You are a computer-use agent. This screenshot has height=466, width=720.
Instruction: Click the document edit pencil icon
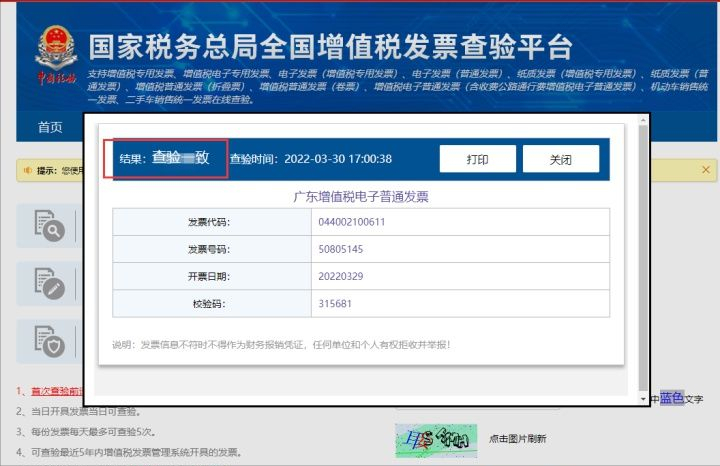pos(49,283)
